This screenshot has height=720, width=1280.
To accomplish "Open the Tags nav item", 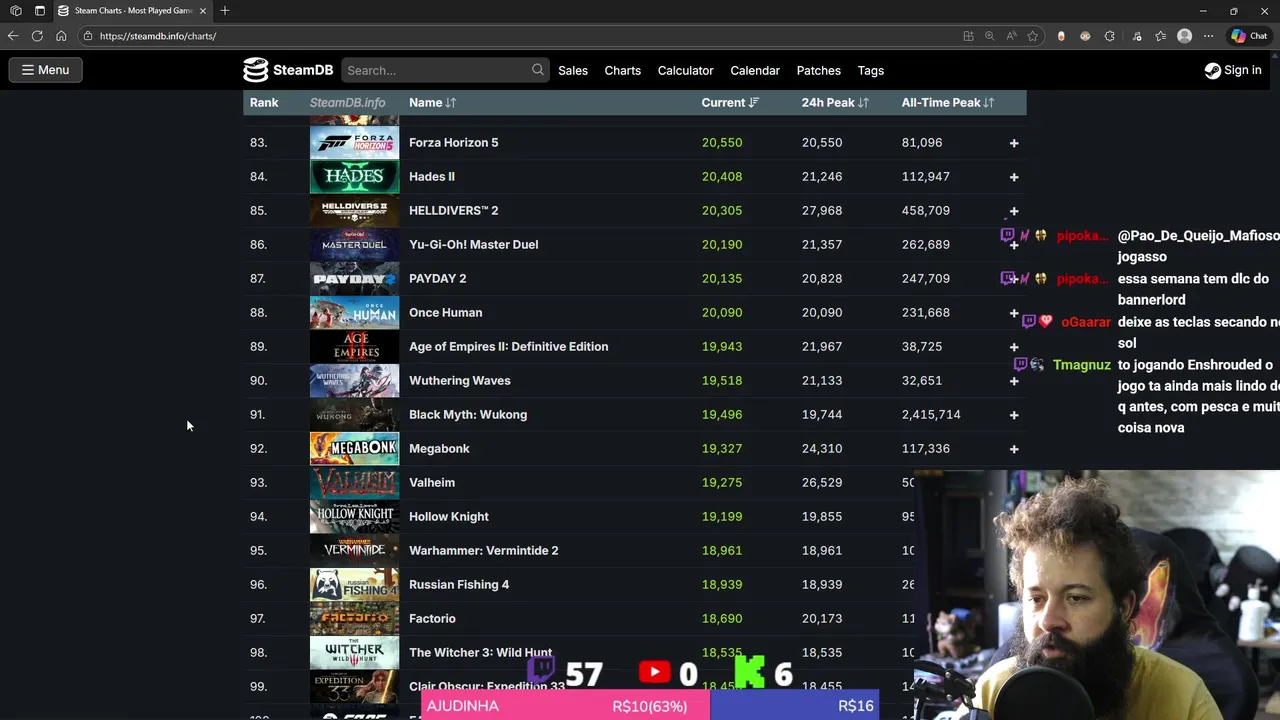I will point(870,70).
